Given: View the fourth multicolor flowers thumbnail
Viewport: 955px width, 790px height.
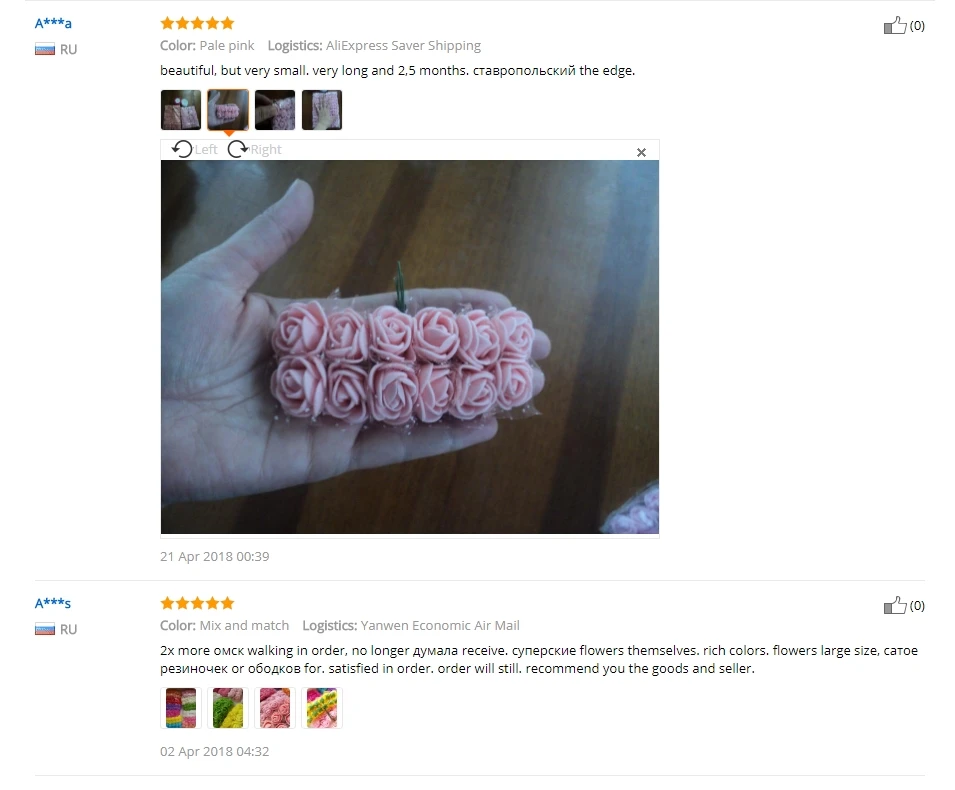Looking at the screenshot, I should click(x=322, y=708).
